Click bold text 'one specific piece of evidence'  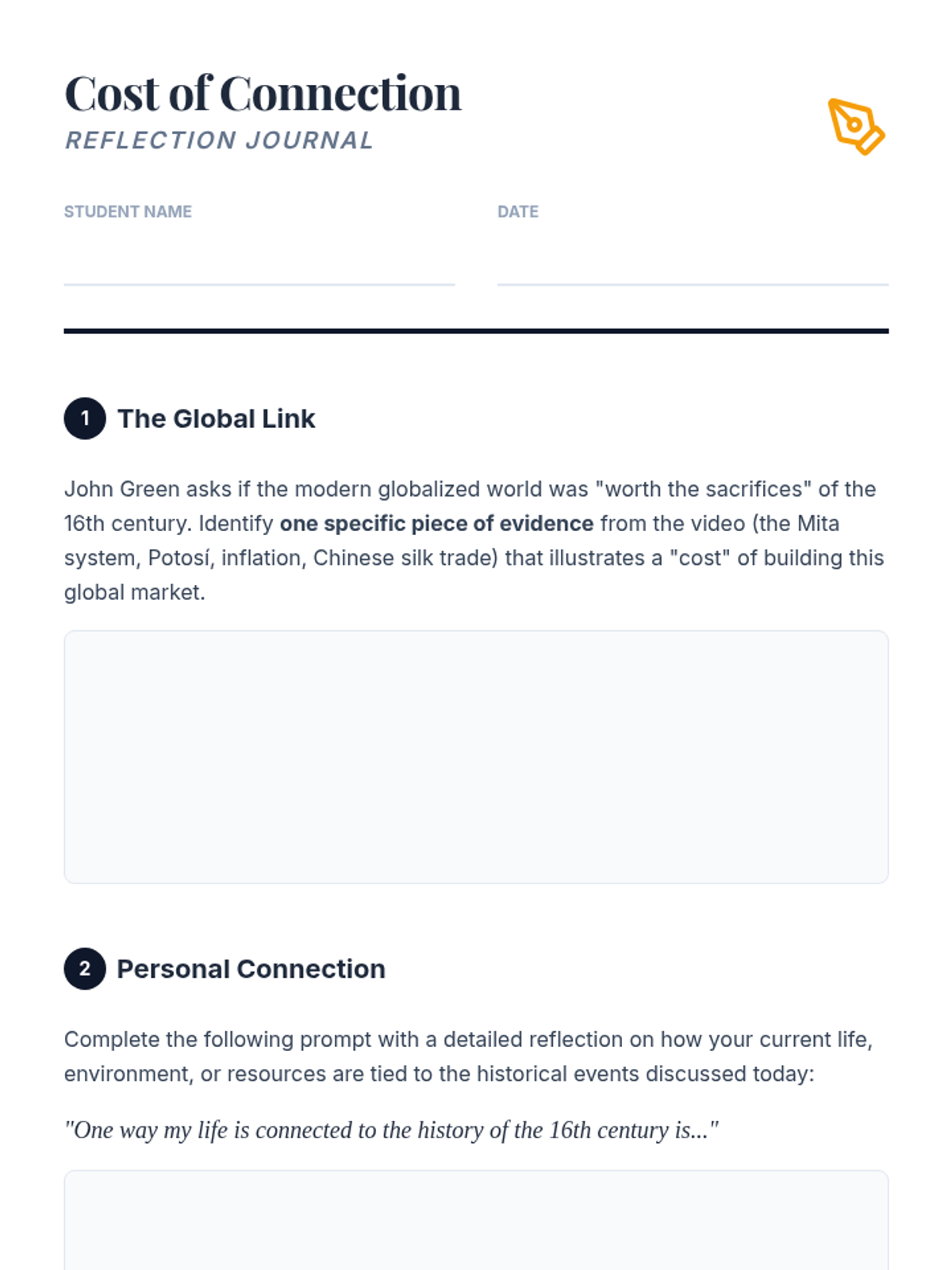tap(436, 524)
